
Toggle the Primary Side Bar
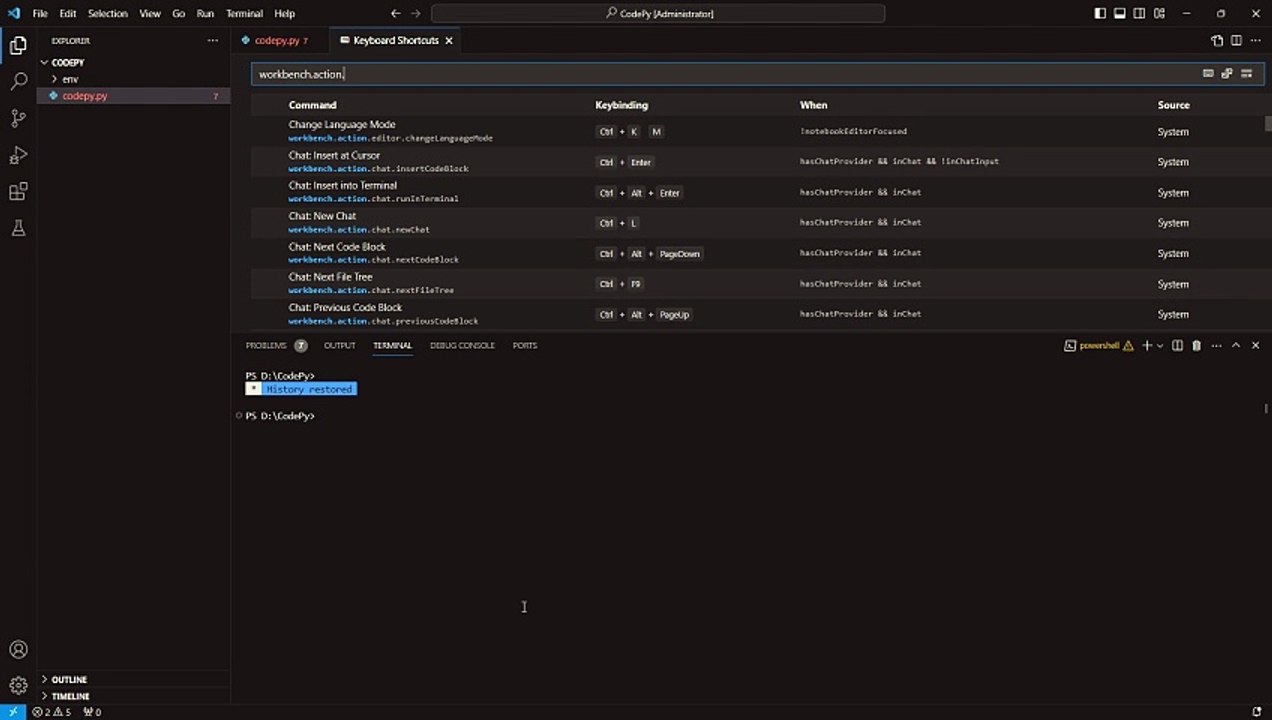tap(1100, 13)
